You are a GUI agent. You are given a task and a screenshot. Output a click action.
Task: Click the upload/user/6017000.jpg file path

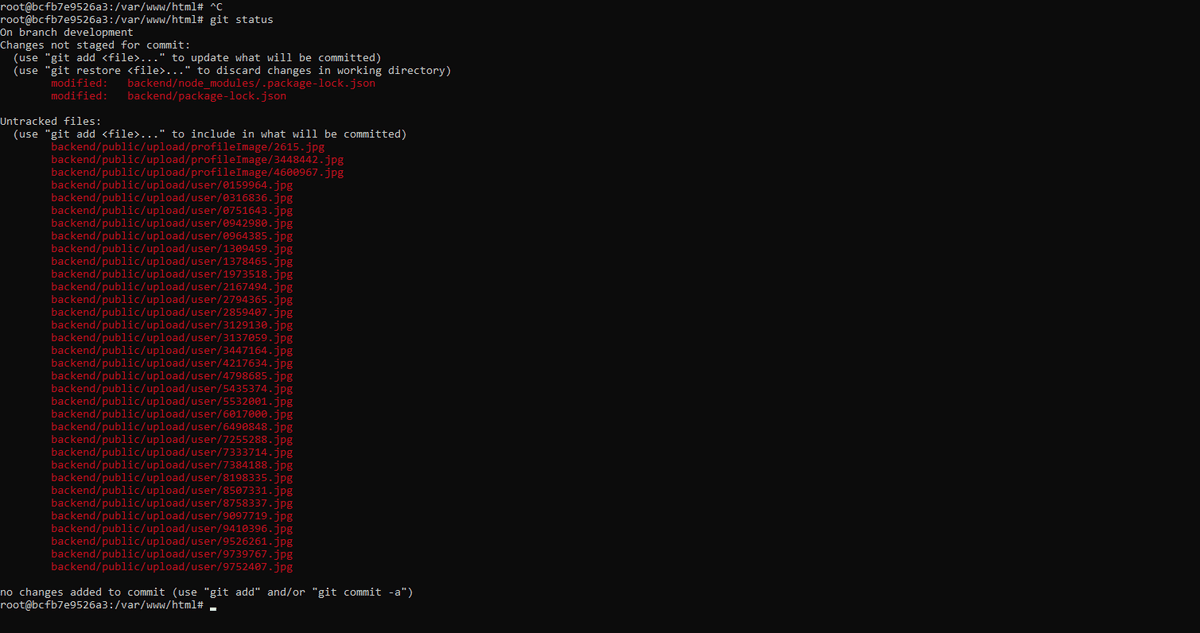[x=172, y=414]
